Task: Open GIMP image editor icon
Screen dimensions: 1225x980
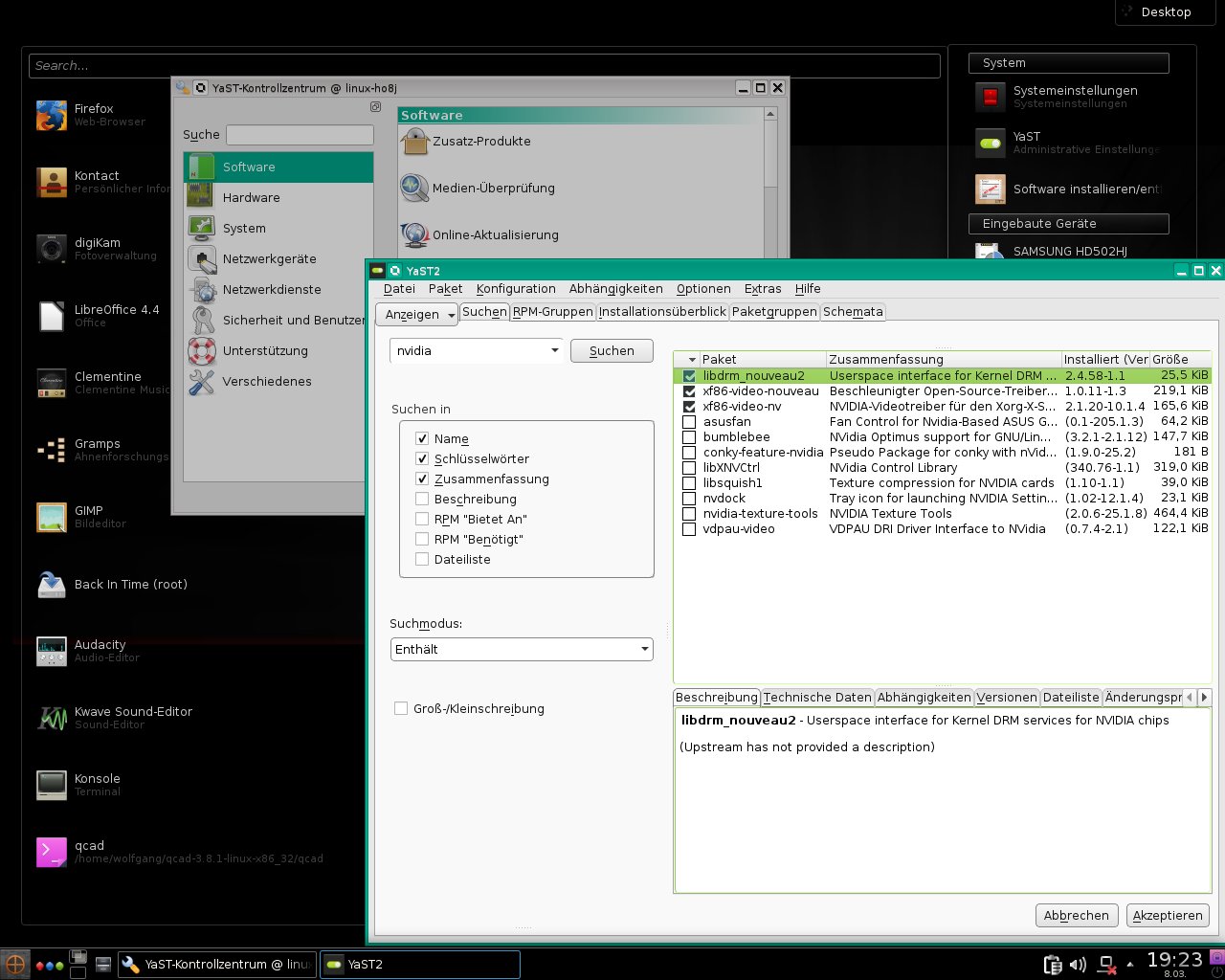Action: 52,517
